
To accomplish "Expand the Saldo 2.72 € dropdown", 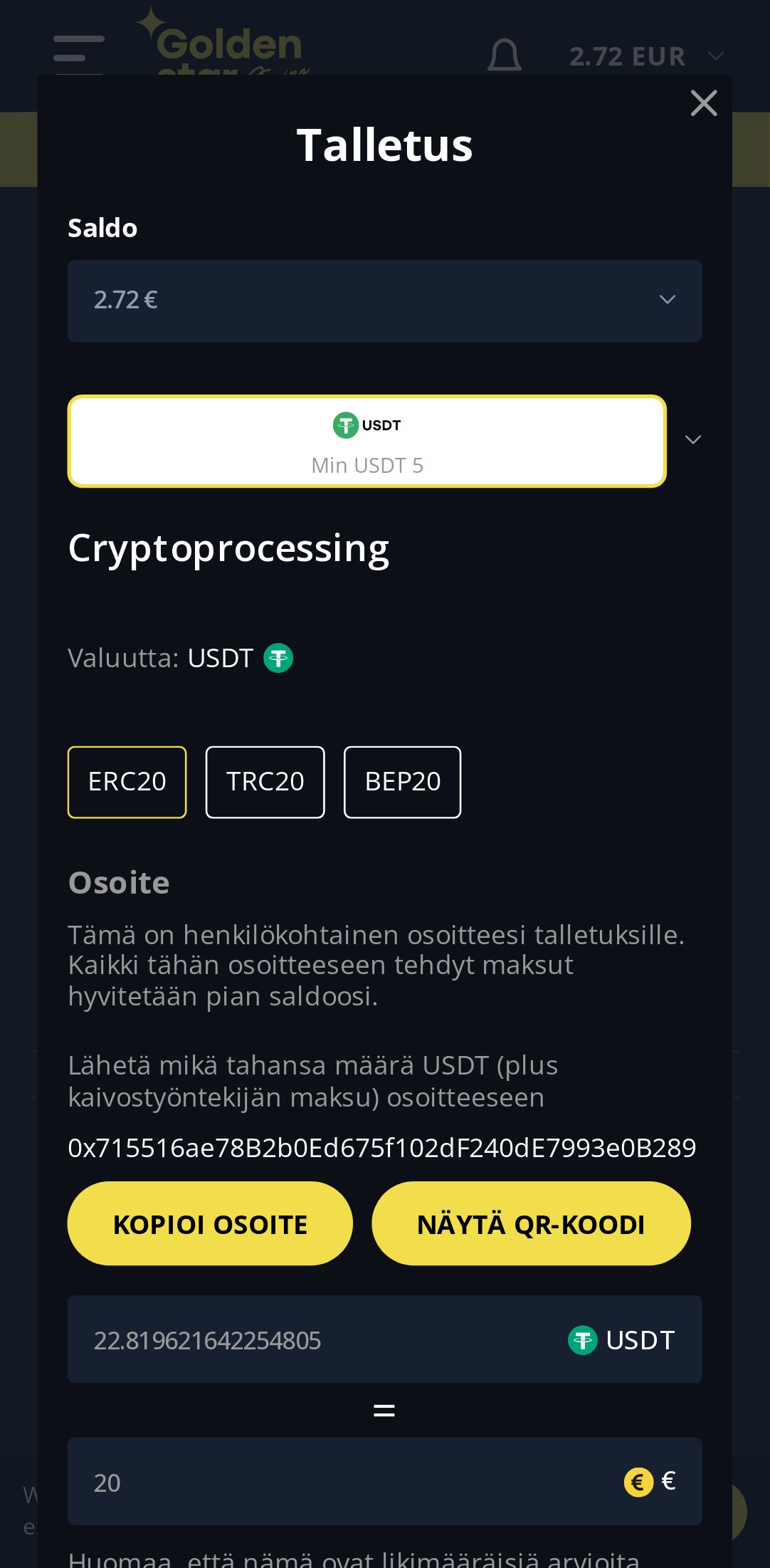I will pos(384,300).
